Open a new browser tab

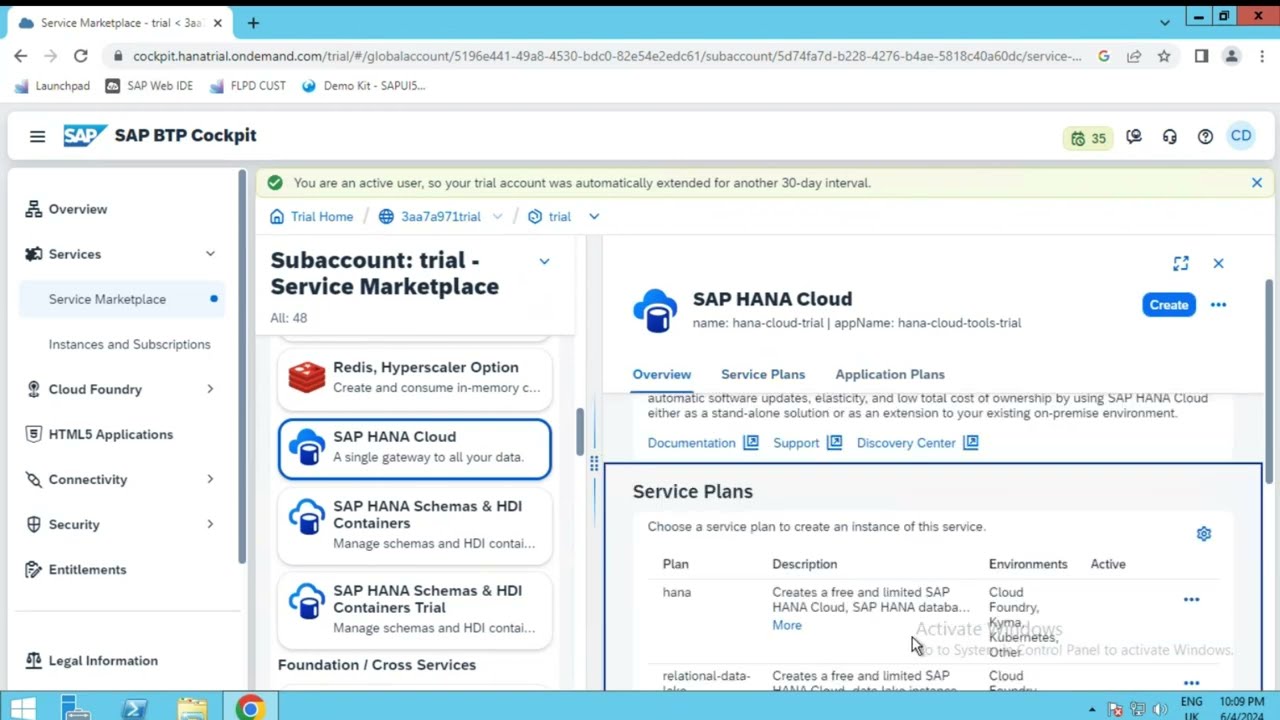point(253,22)
